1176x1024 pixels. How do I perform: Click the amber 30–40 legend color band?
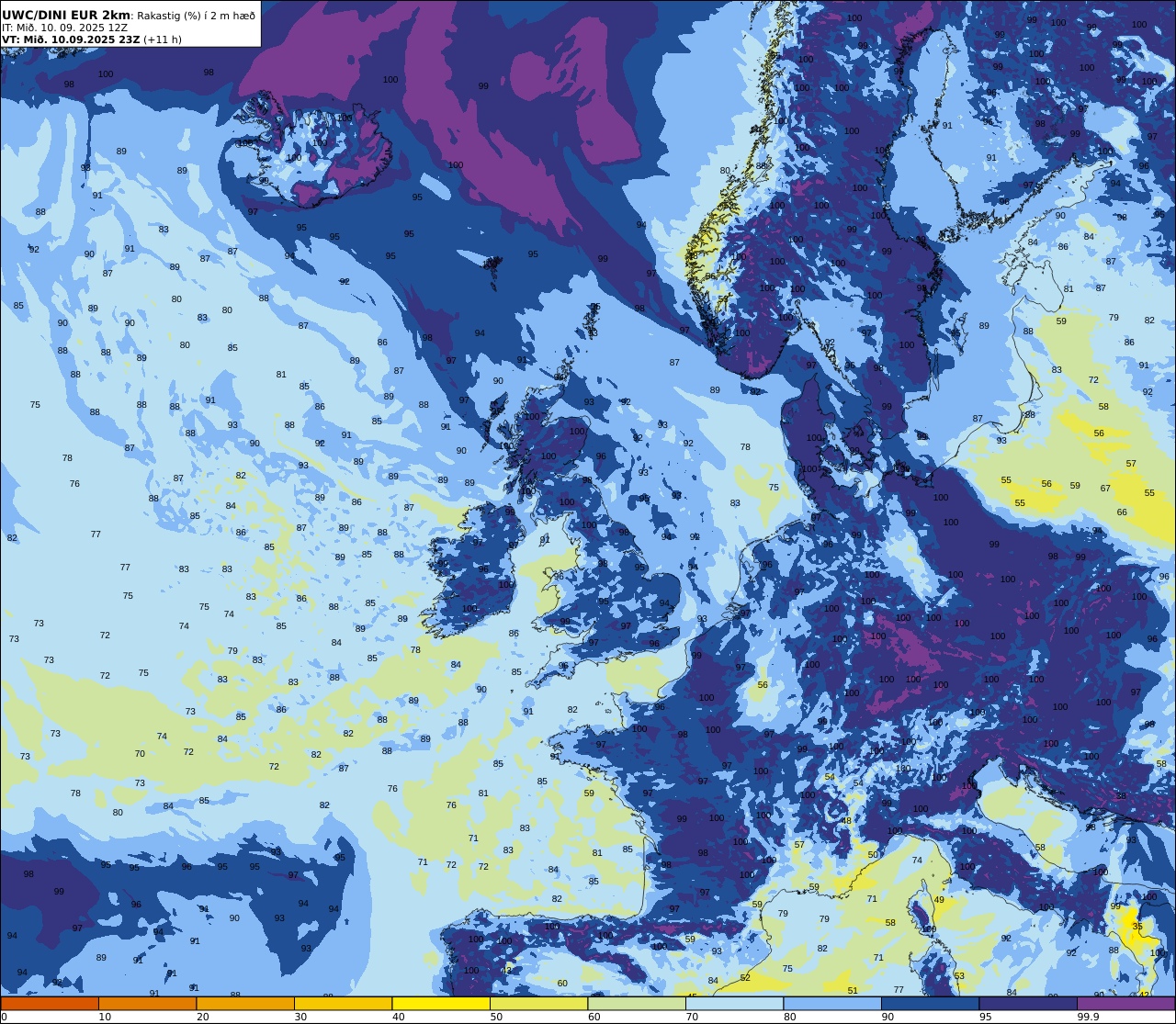[343, 1003]
